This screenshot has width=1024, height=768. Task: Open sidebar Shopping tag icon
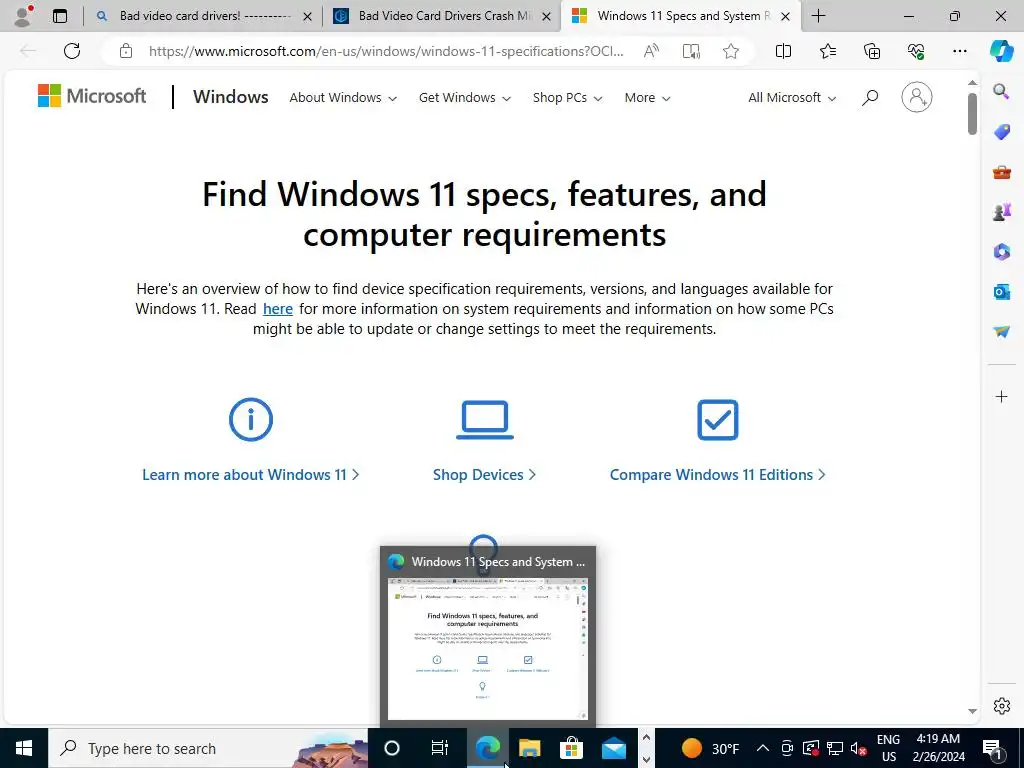[1001, 132]
